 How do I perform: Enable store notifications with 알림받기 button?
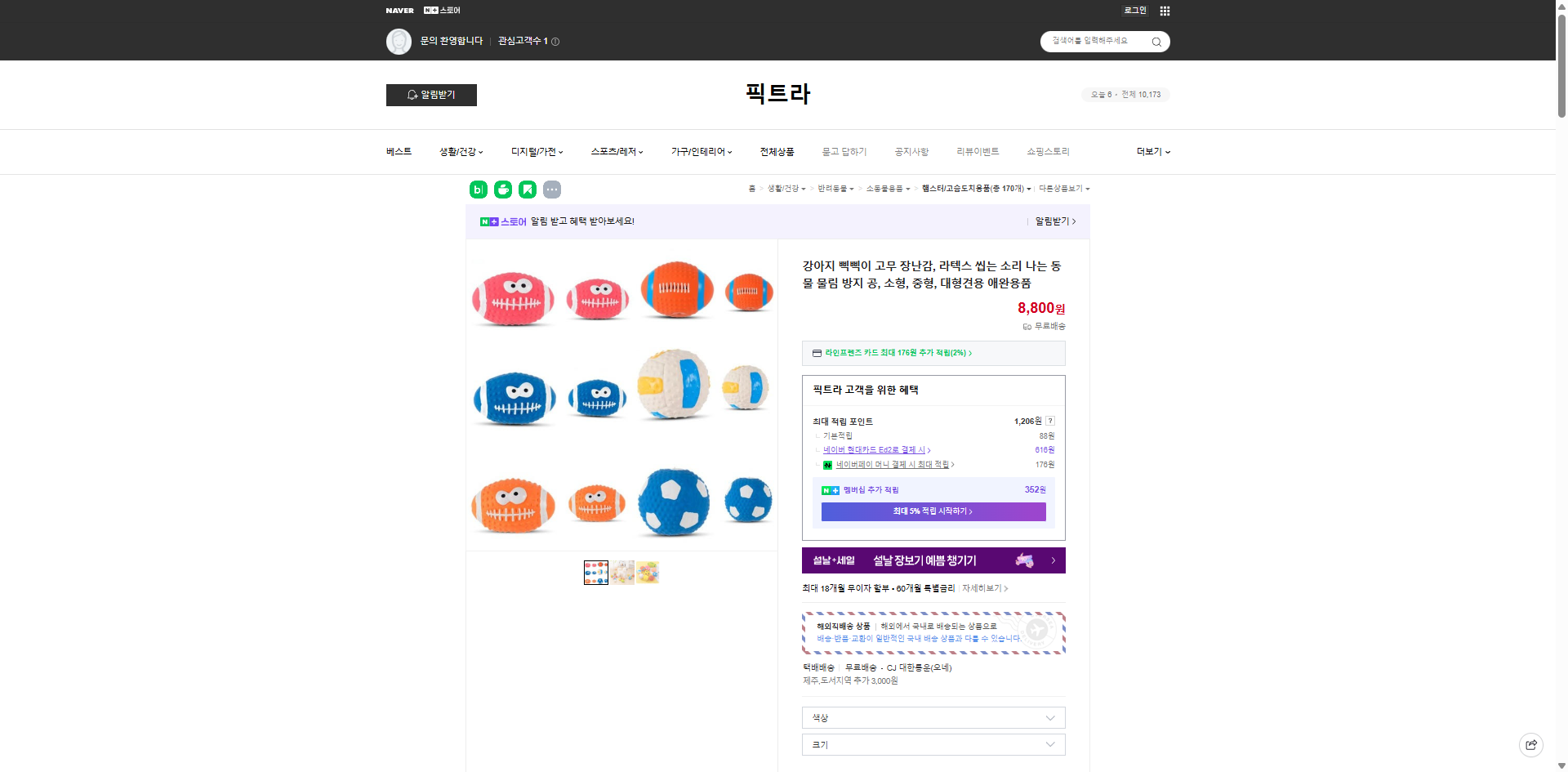click(x=431, y=96)
